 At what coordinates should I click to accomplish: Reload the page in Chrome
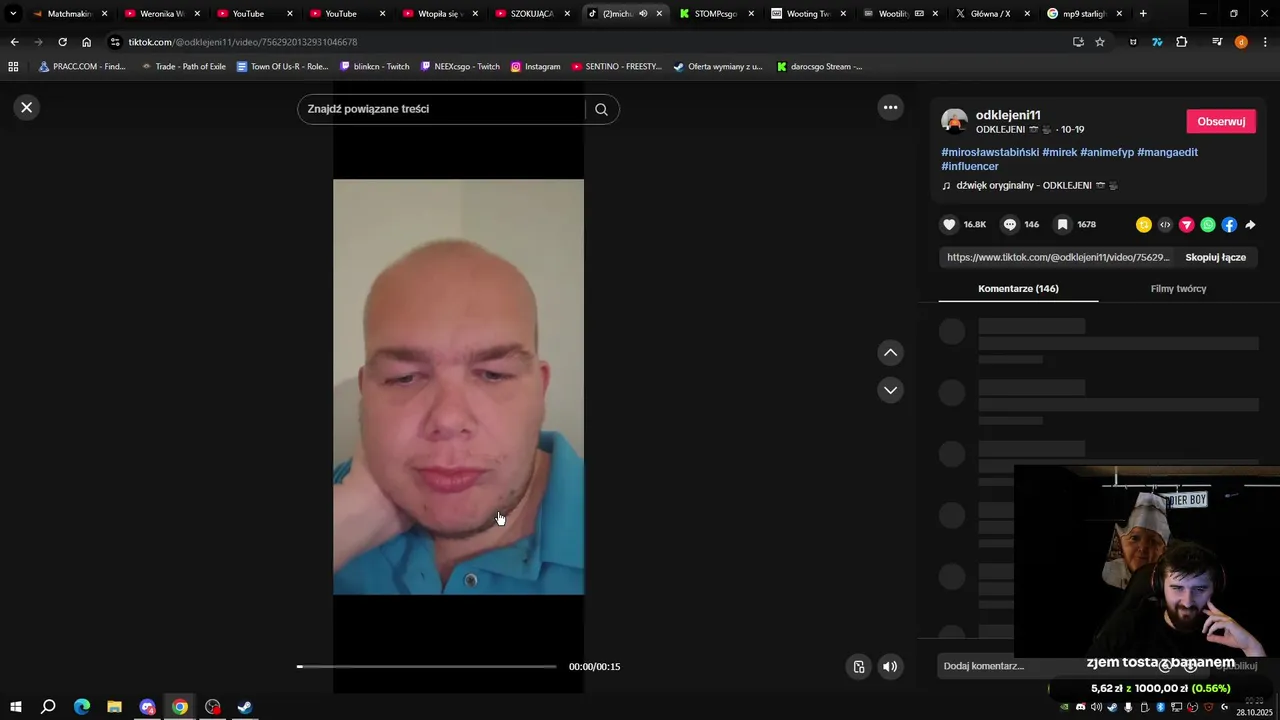[x=62, y=42]
